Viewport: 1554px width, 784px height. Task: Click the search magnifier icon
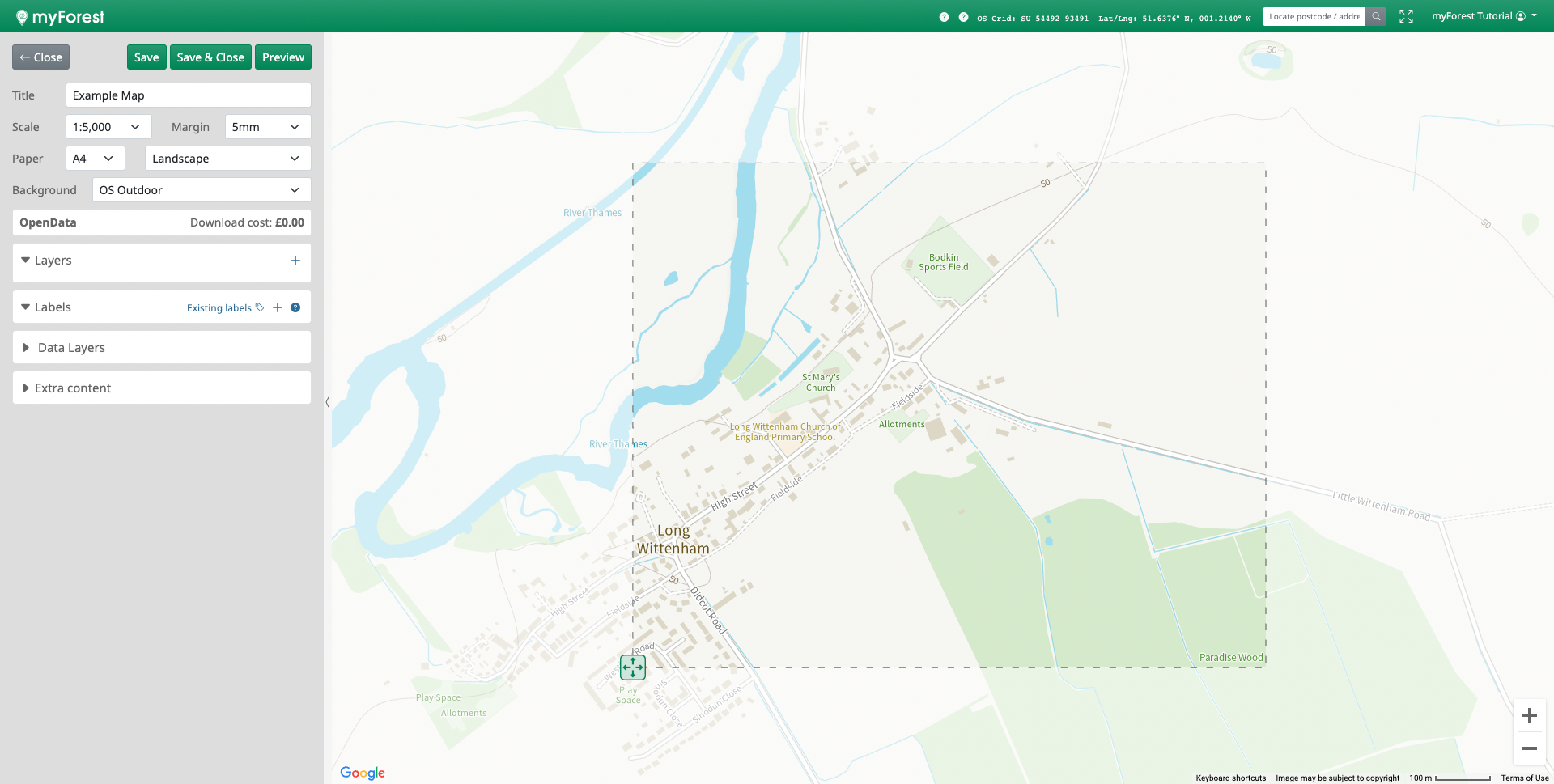coord(1376,16)
